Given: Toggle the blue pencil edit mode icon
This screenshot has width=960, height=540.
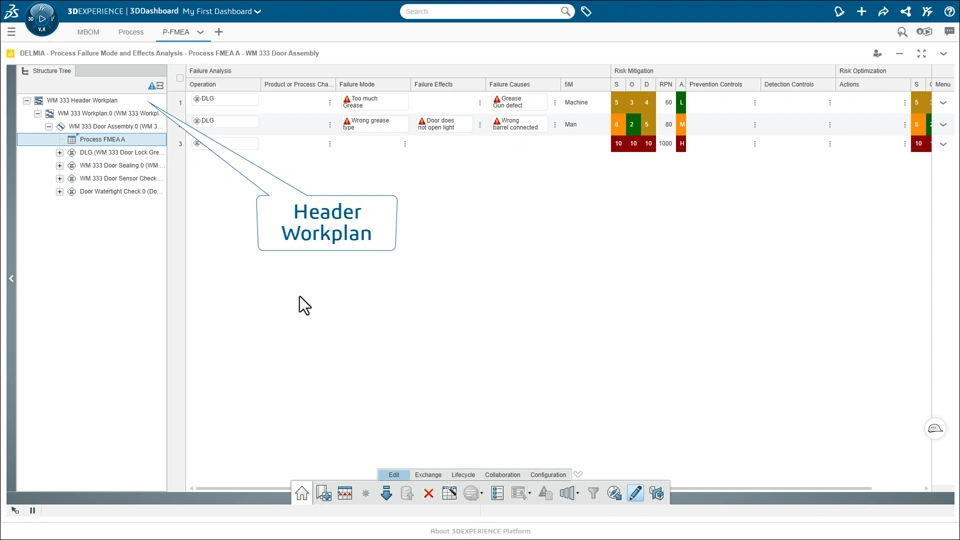Looking at the screenshot, I should point(636,493).
